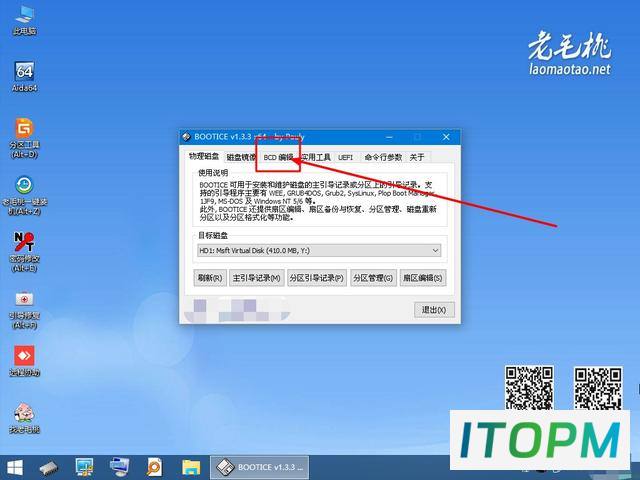640x480 pixels.
Task: Click the Windows Start button
Action: 15,467
